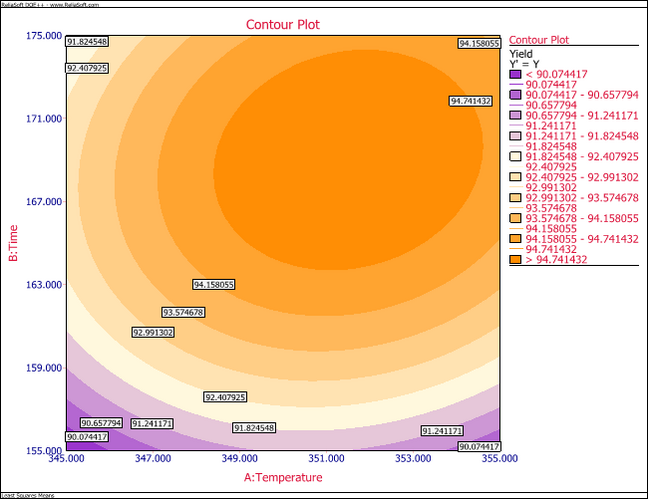Viewport: 648px width, 499px height.
Task: Click the red Contour Plot chart title
Action: 283,24
